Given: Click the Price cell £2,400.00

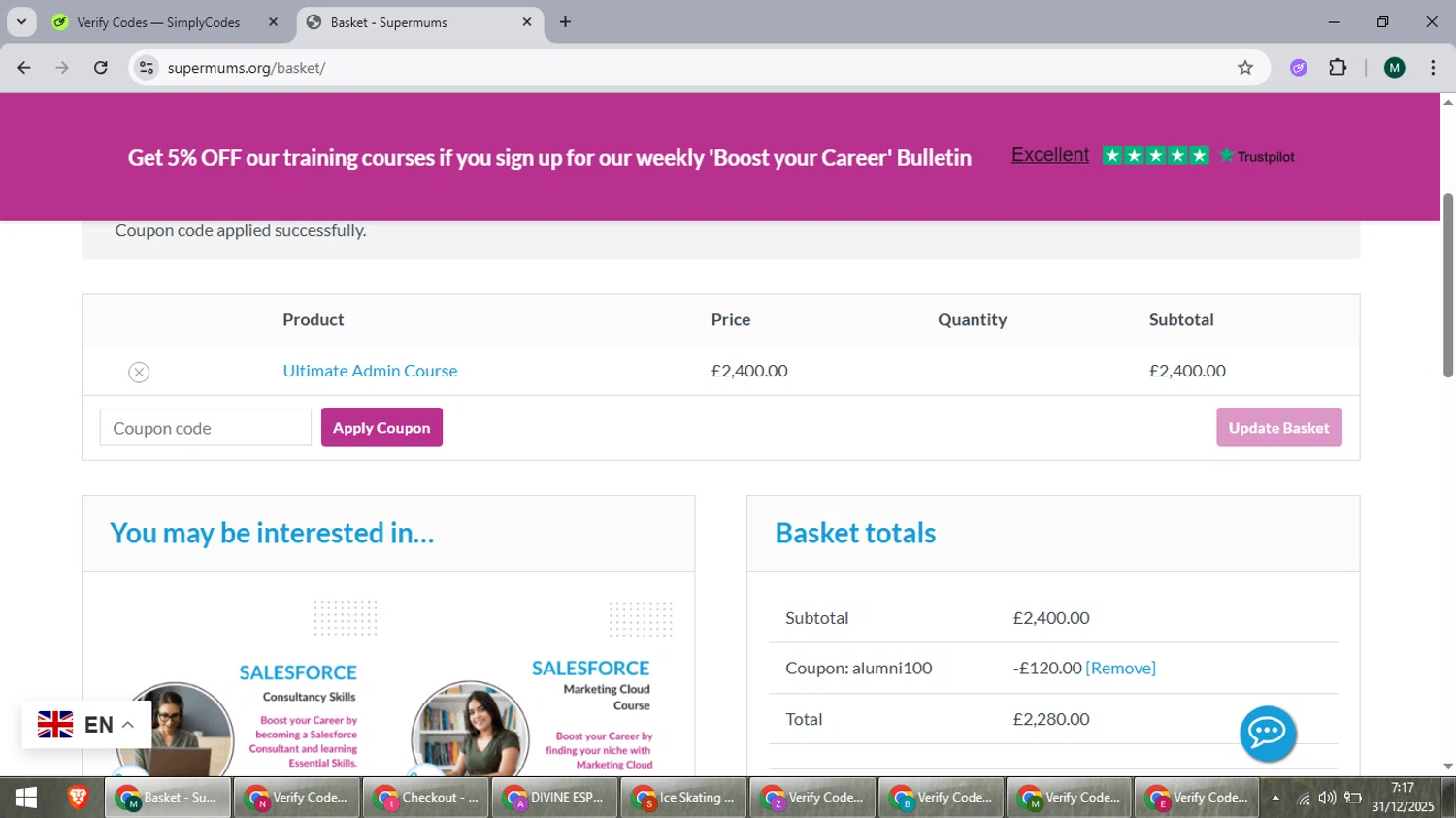Looking at the screenshot, I should [749, 371].
